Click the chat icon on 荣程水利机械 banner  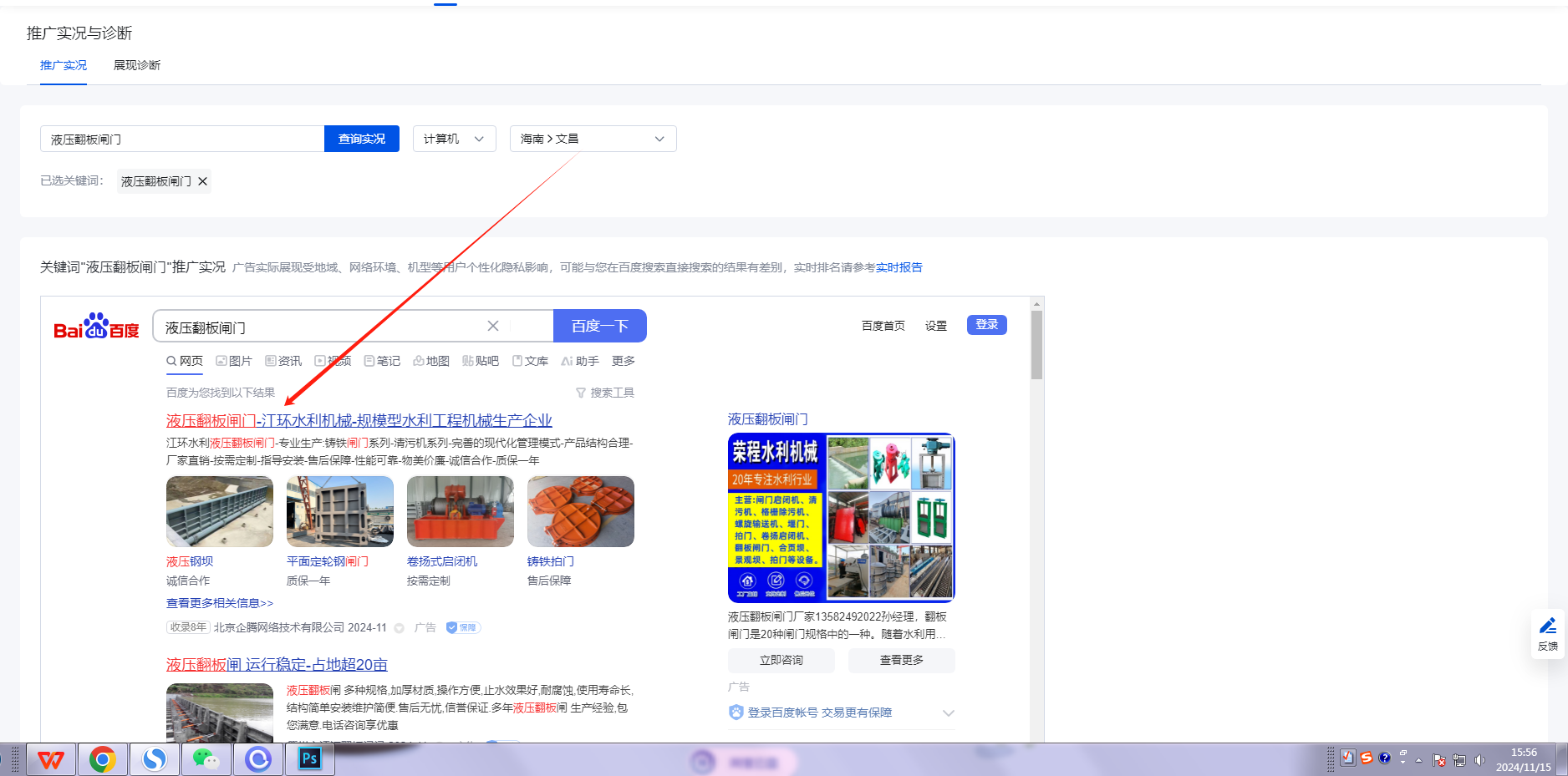(x=804, y=581)
